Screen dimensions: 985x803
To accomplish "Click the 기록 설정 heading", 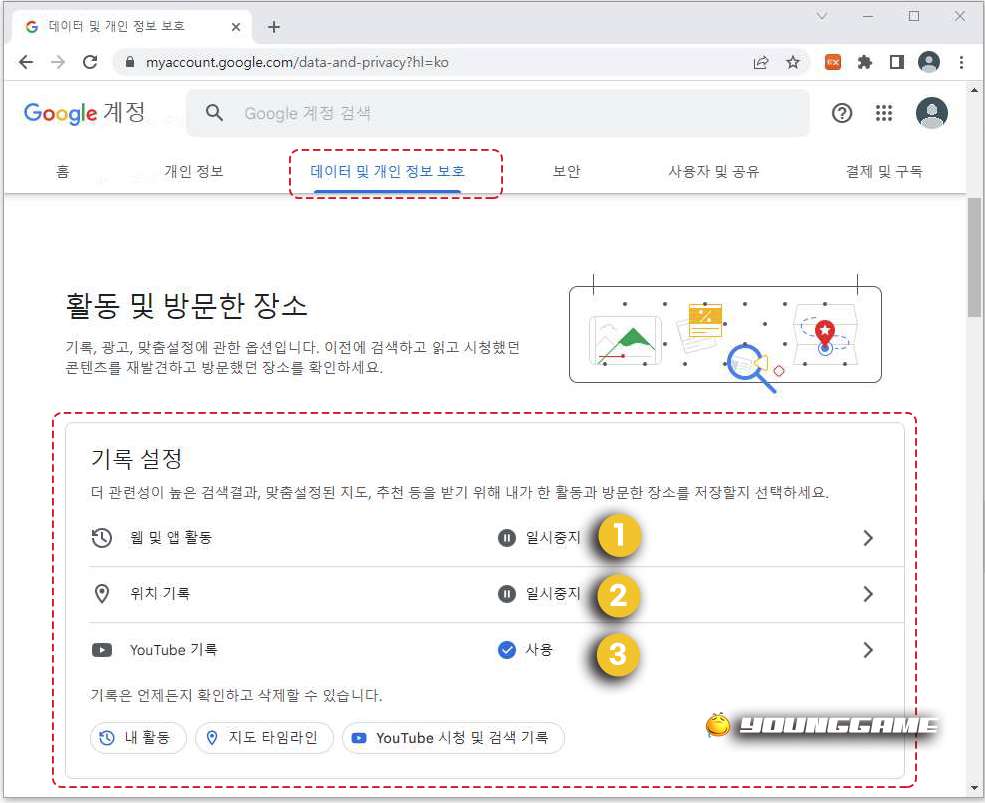I will click(x=136, y=459).
